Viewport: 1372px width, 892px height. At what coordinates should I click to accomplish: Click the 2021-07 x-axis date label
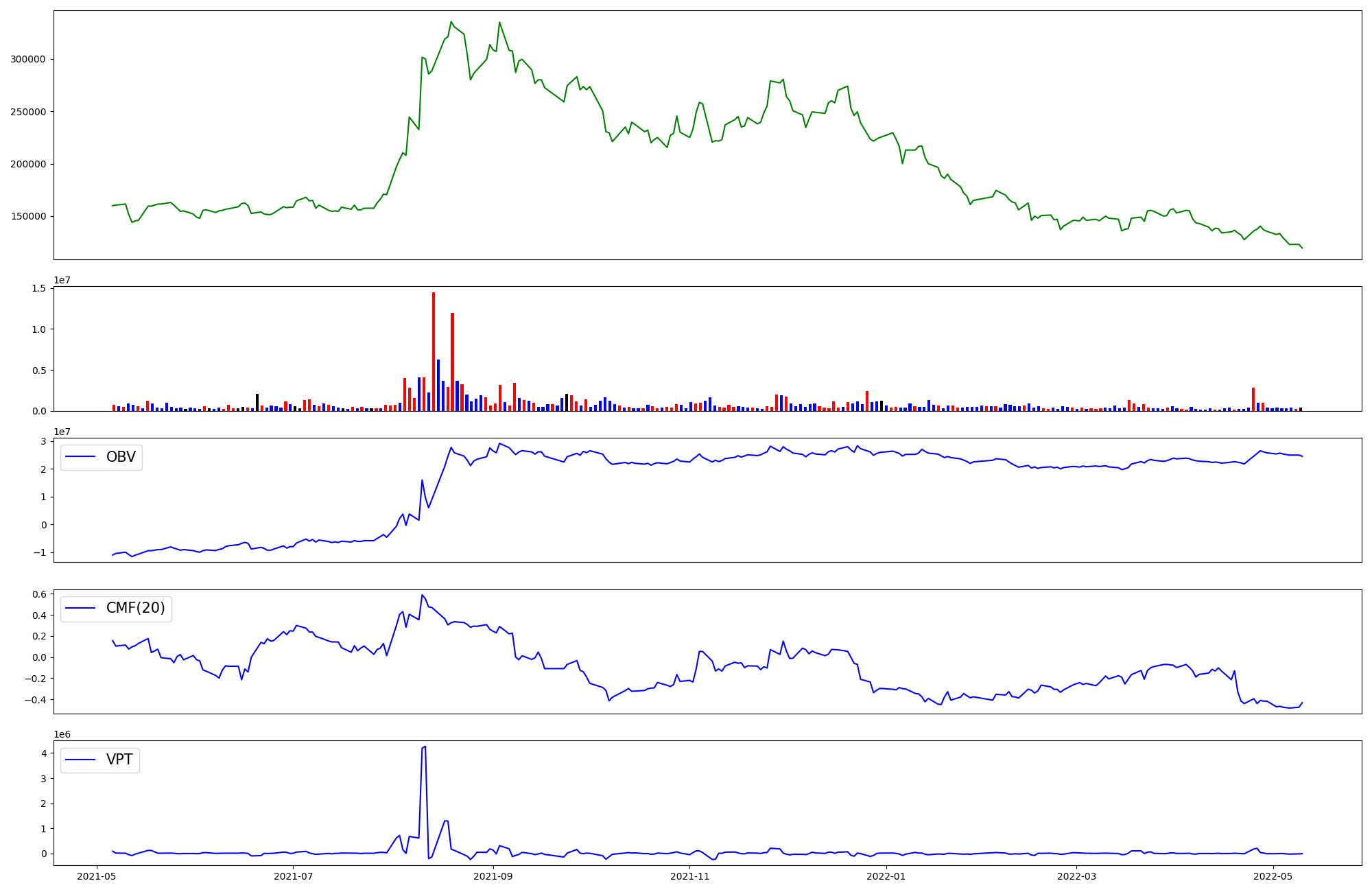click(294, 876)
